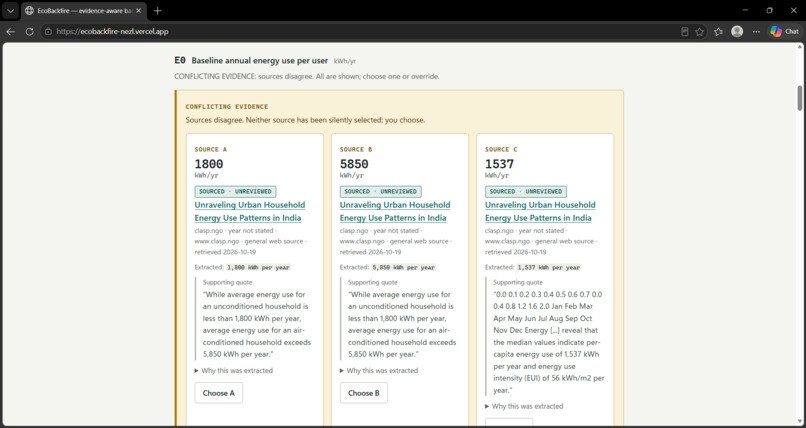Open Copilot Chat sidebar
Screen dimensions: 806x428
(x=784, y=32)
